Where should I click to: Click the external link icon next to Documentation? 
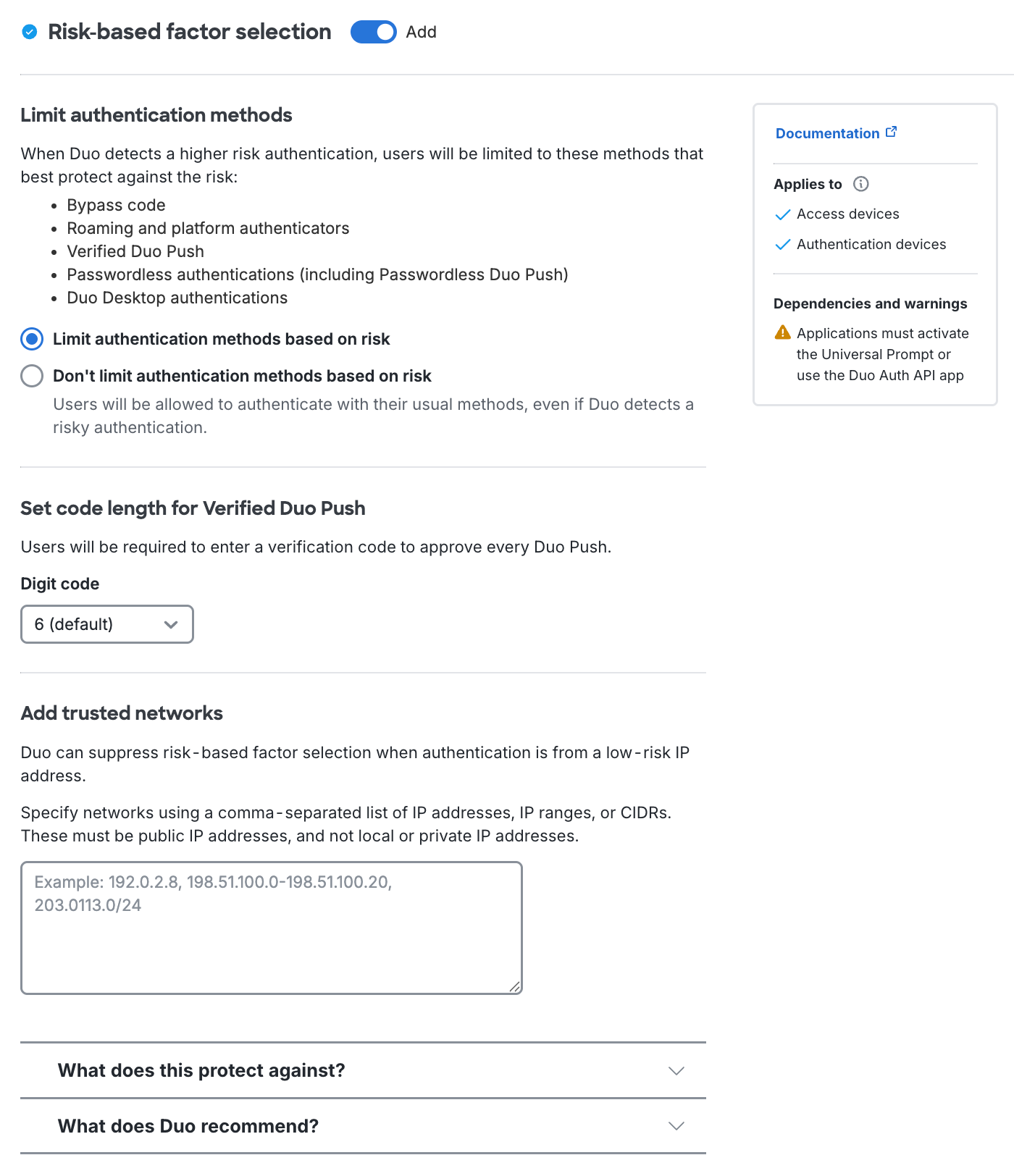coord(892,131)
